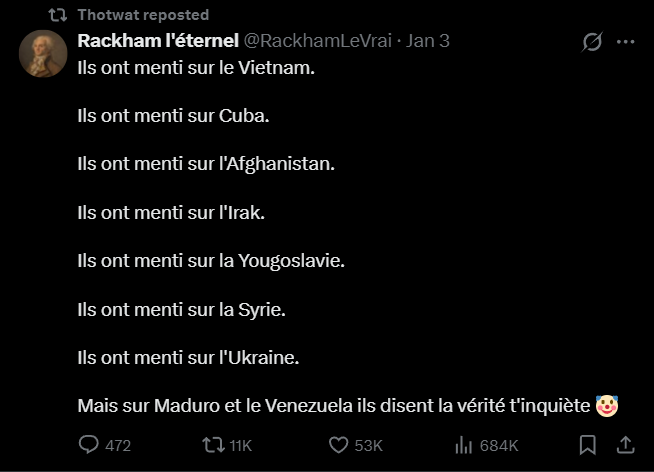The height and width of the screenshot is (472, 654).
Task: Like the tweet with the heart icon
Action: click(x=338, y=445)
